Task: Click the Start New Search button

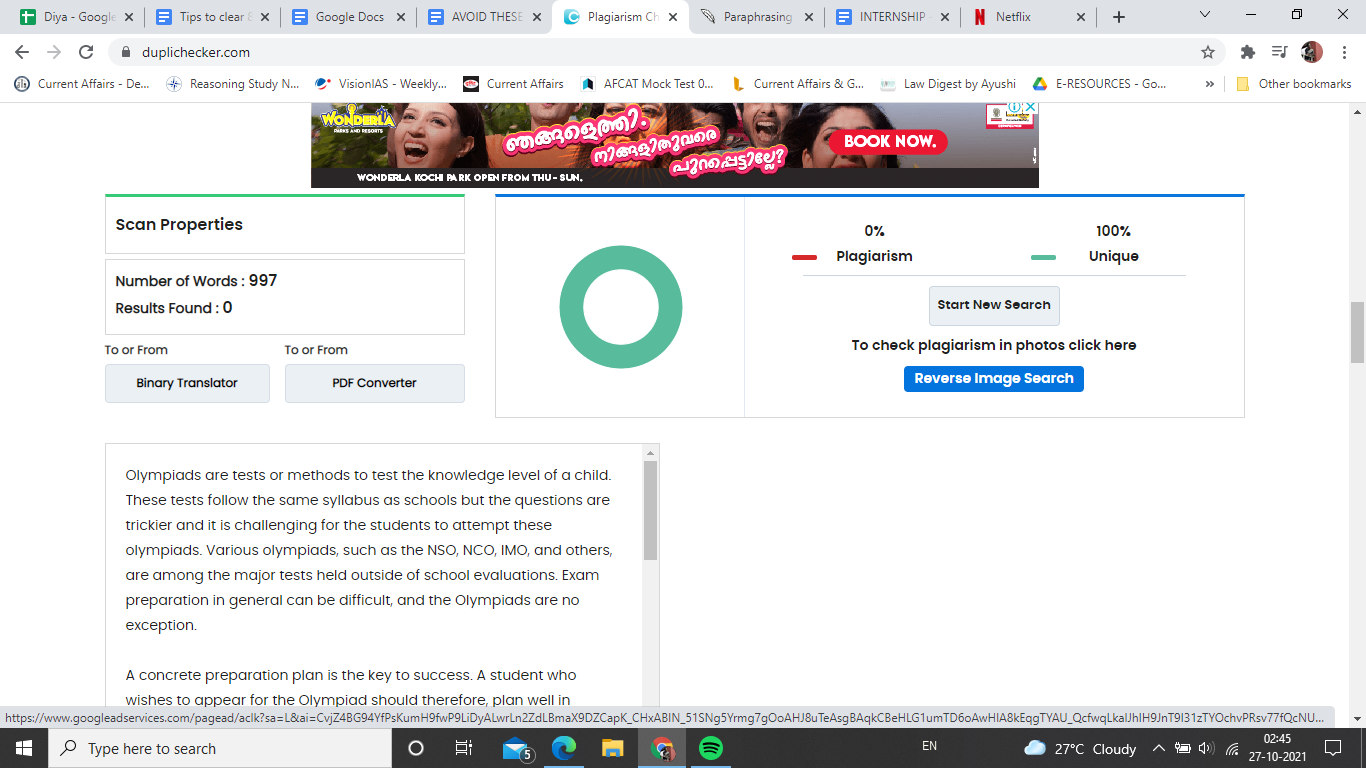Action: click(994, 305)
